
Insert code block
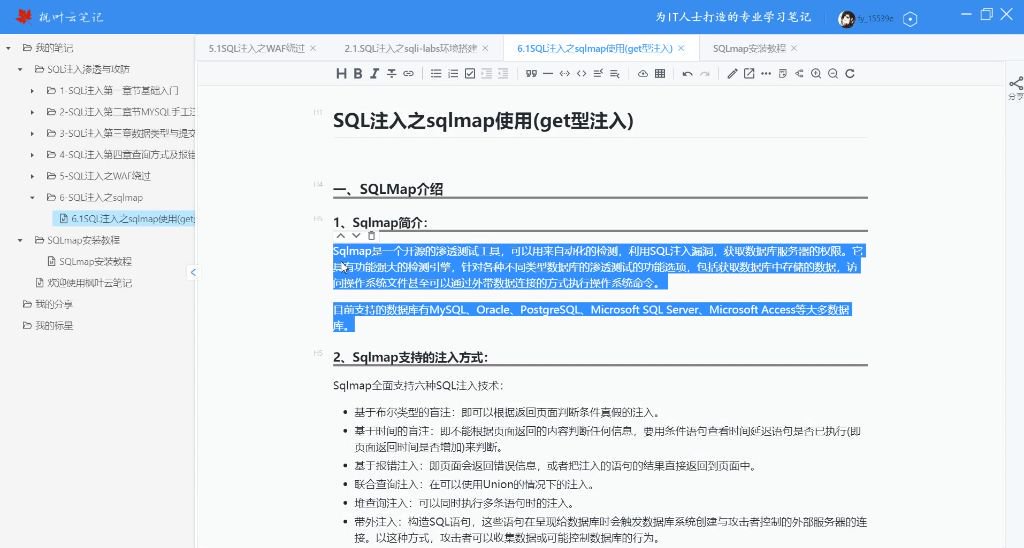581,73
